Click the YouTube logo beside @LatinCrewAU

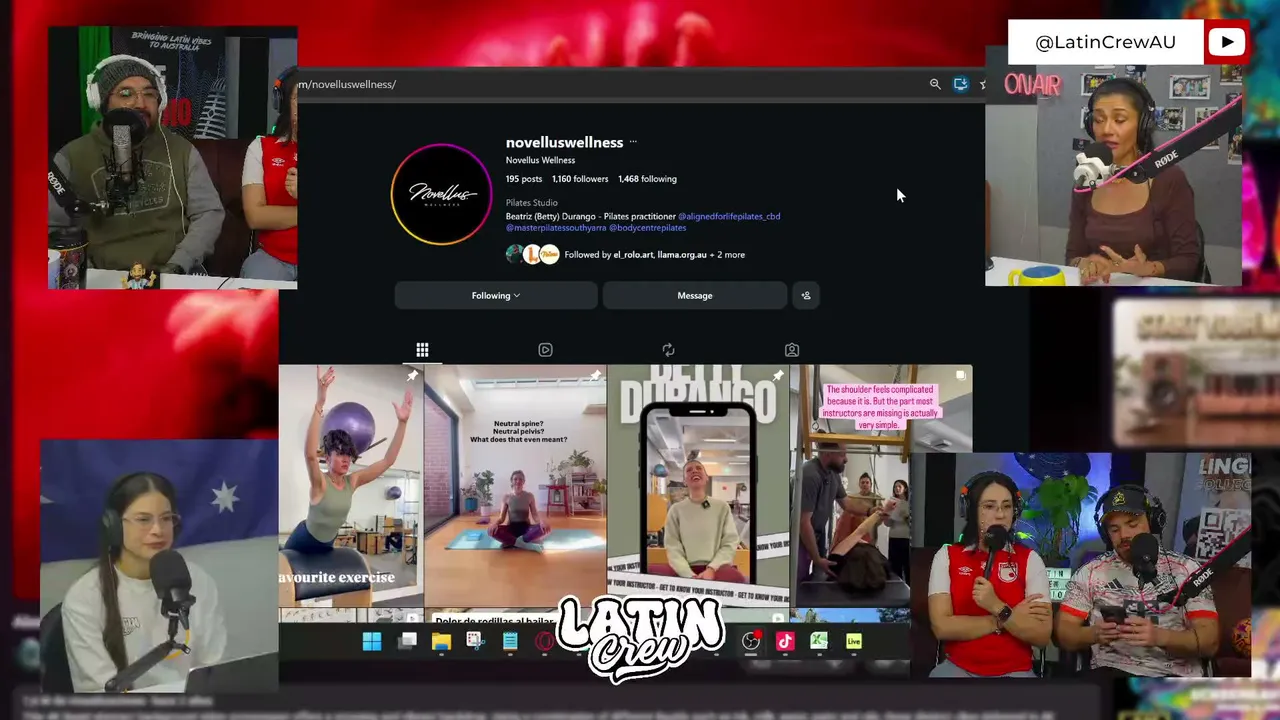pos(1227,42)
